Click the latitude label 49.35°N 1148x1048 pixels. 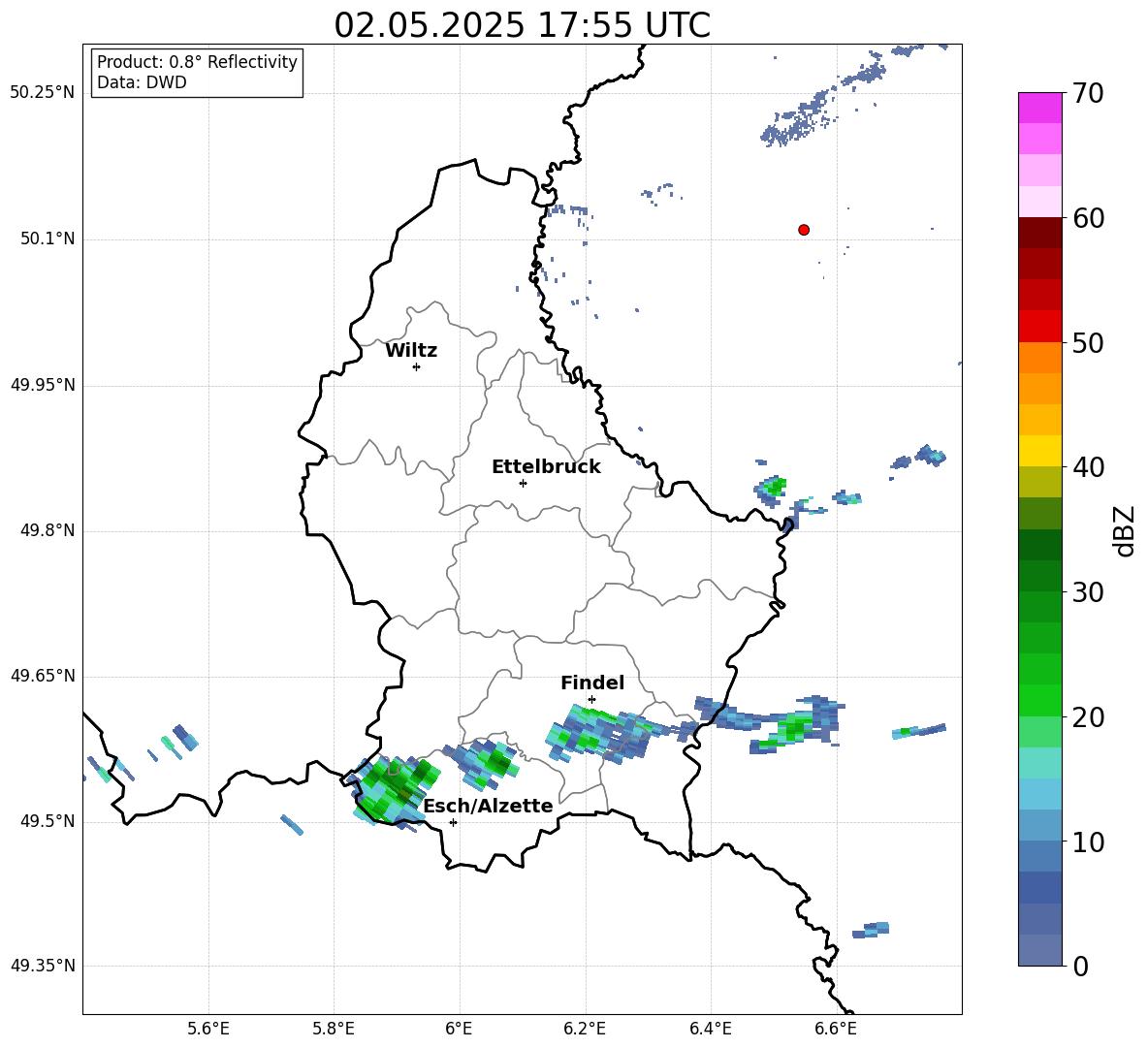pyautogui.click(x=42, y=966)
